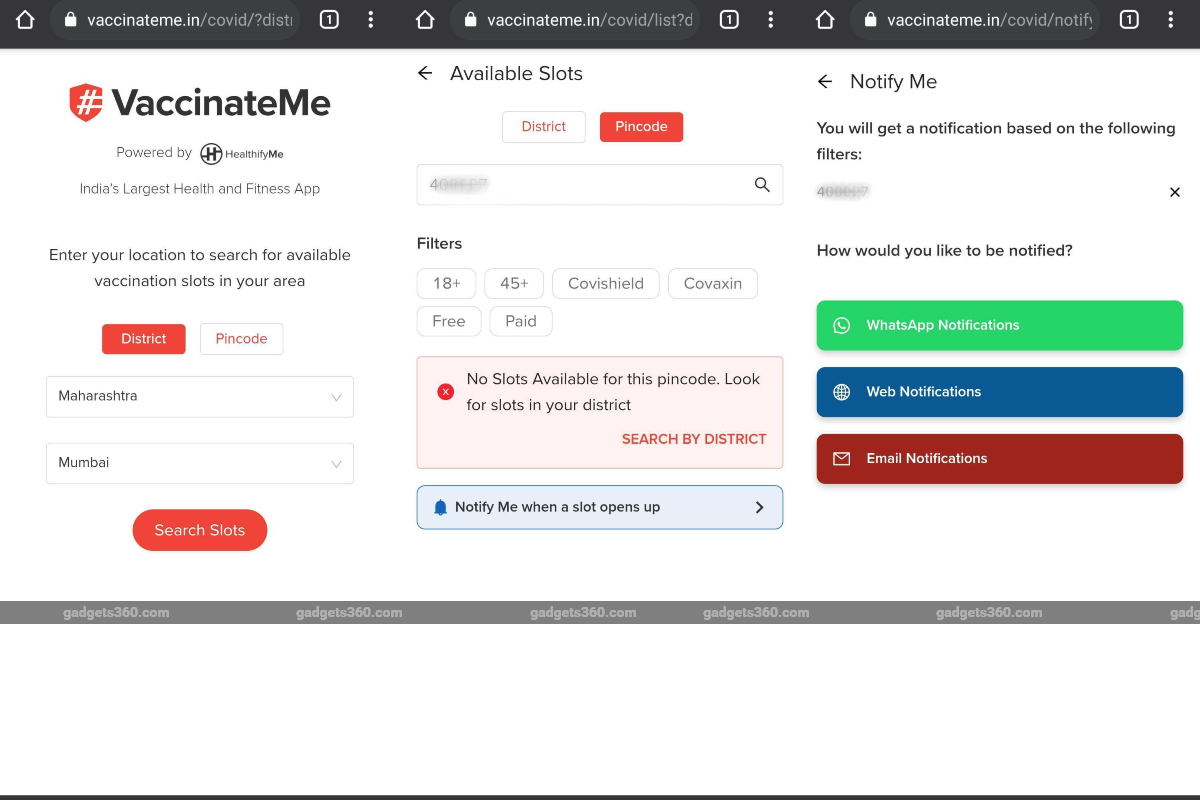Click the VaccinateMe shield logo
This screenshot has width=1200, height=800.
tap(86, 102)
